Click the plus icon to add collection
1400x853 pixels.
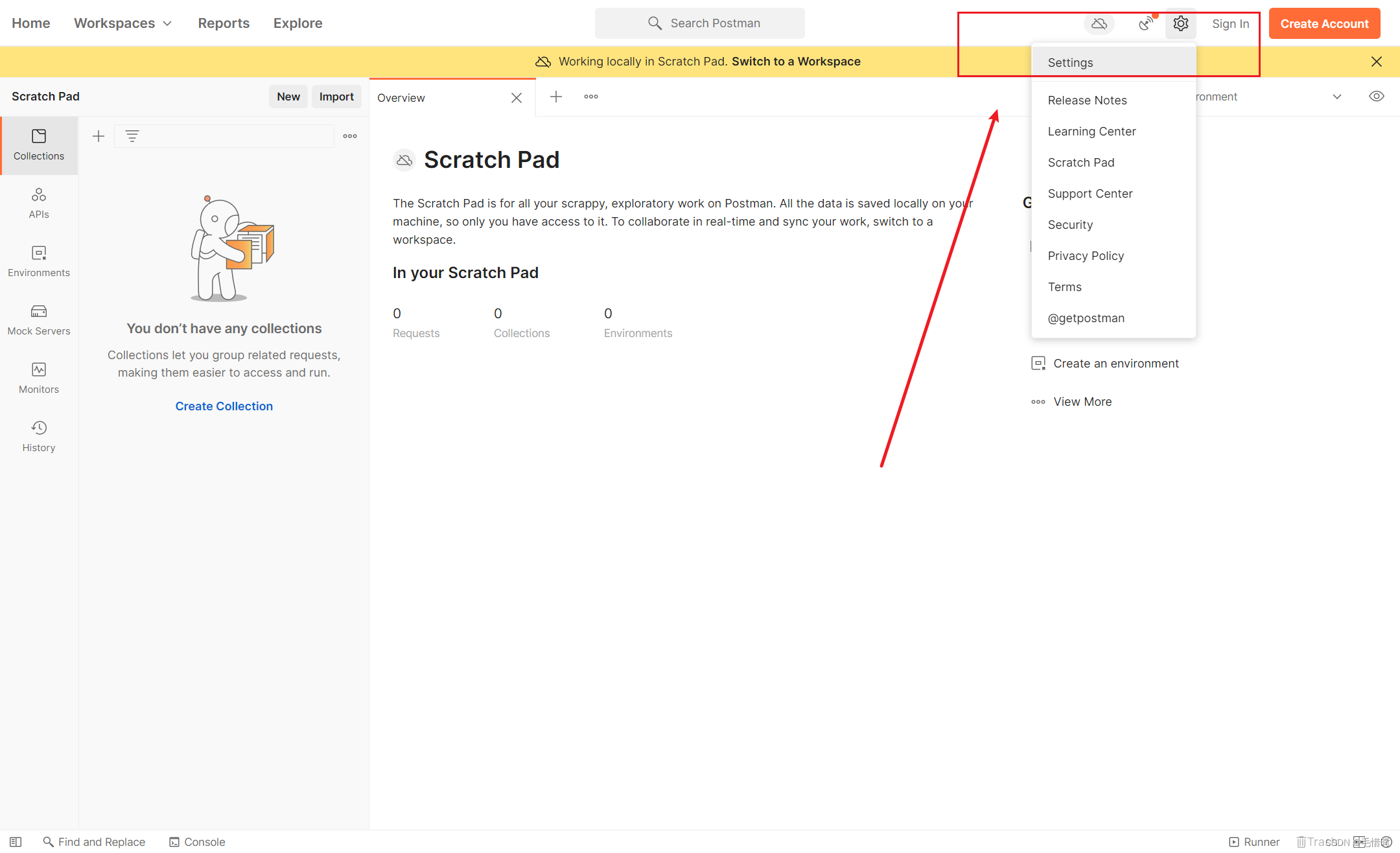(x=99, y=136)
